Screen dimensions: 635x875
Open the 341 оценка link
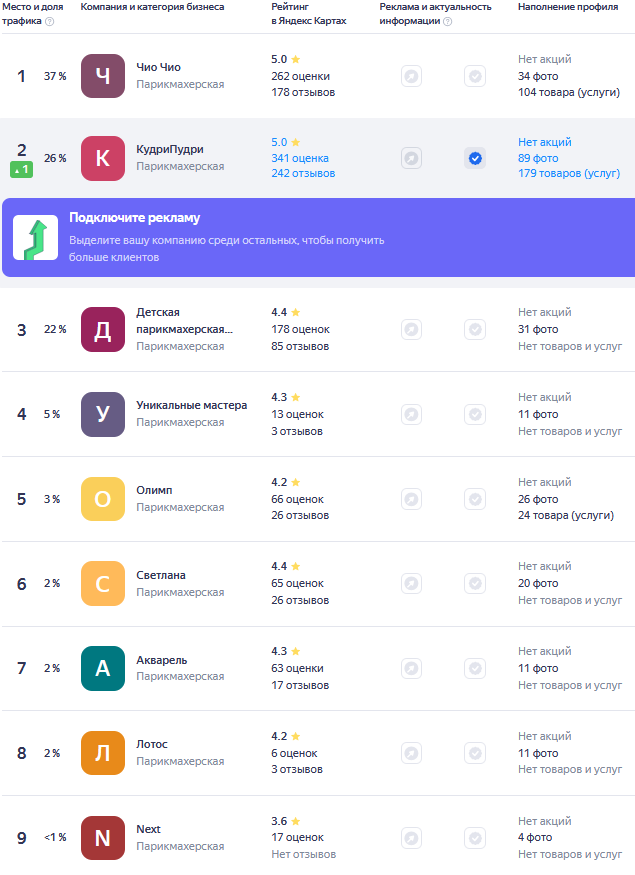[x=300, y=158]
